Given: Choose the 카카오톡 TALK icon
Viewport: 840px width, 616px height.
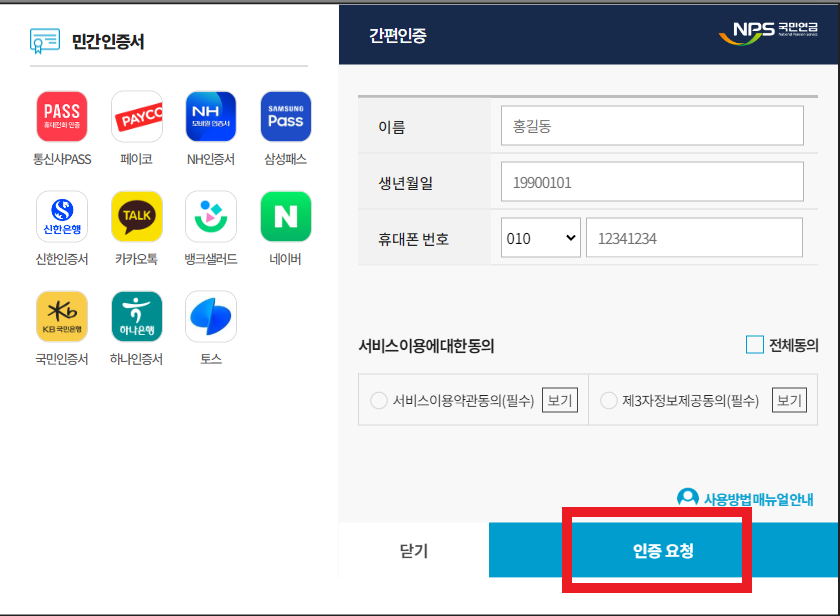Looking at the screenshot, I should click(137, 216).
